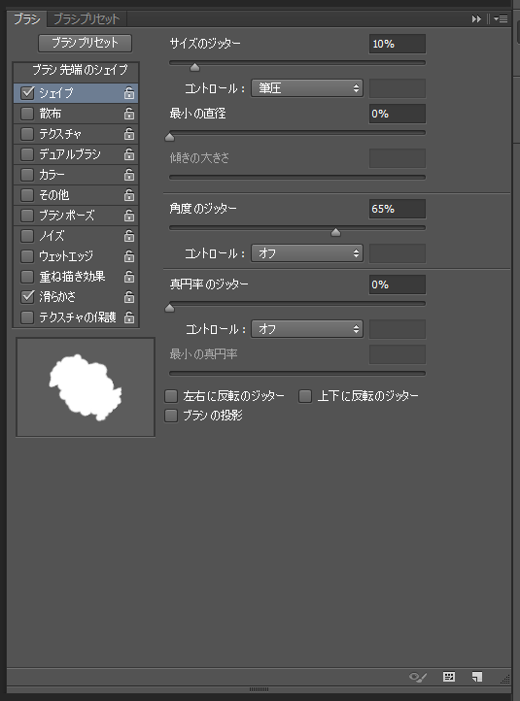Select the 散布 row label
520x701 pixels.
click(x=50, y=114)
